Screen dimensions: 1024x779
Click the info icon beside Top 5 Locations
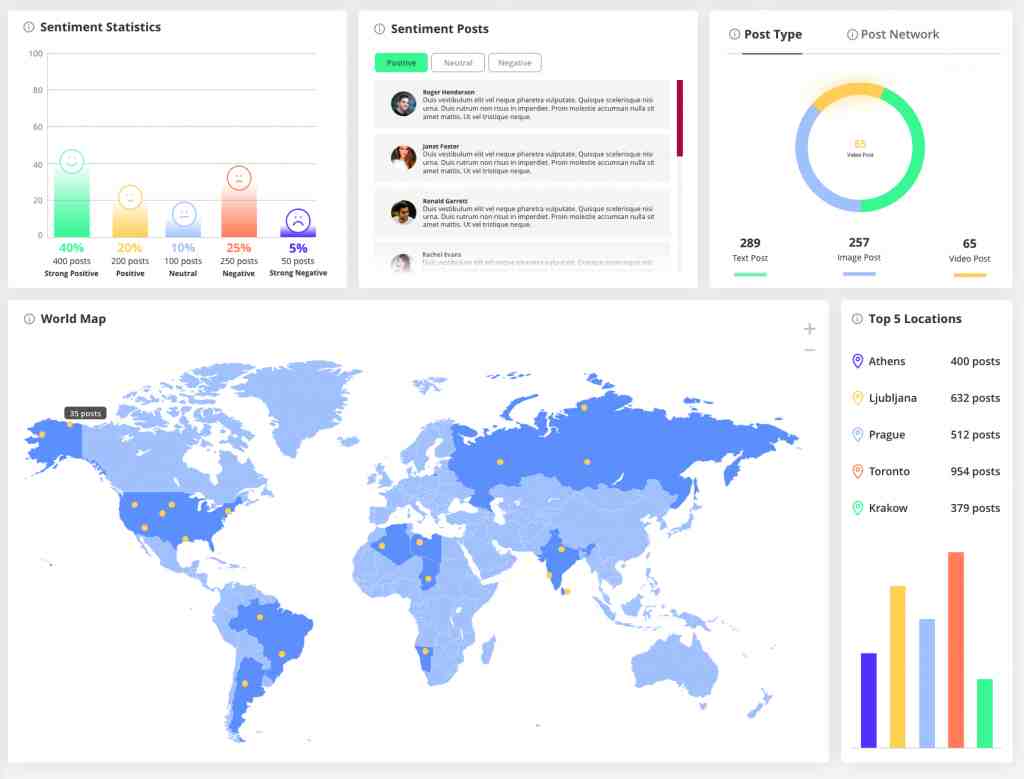(x=855, y=318)
